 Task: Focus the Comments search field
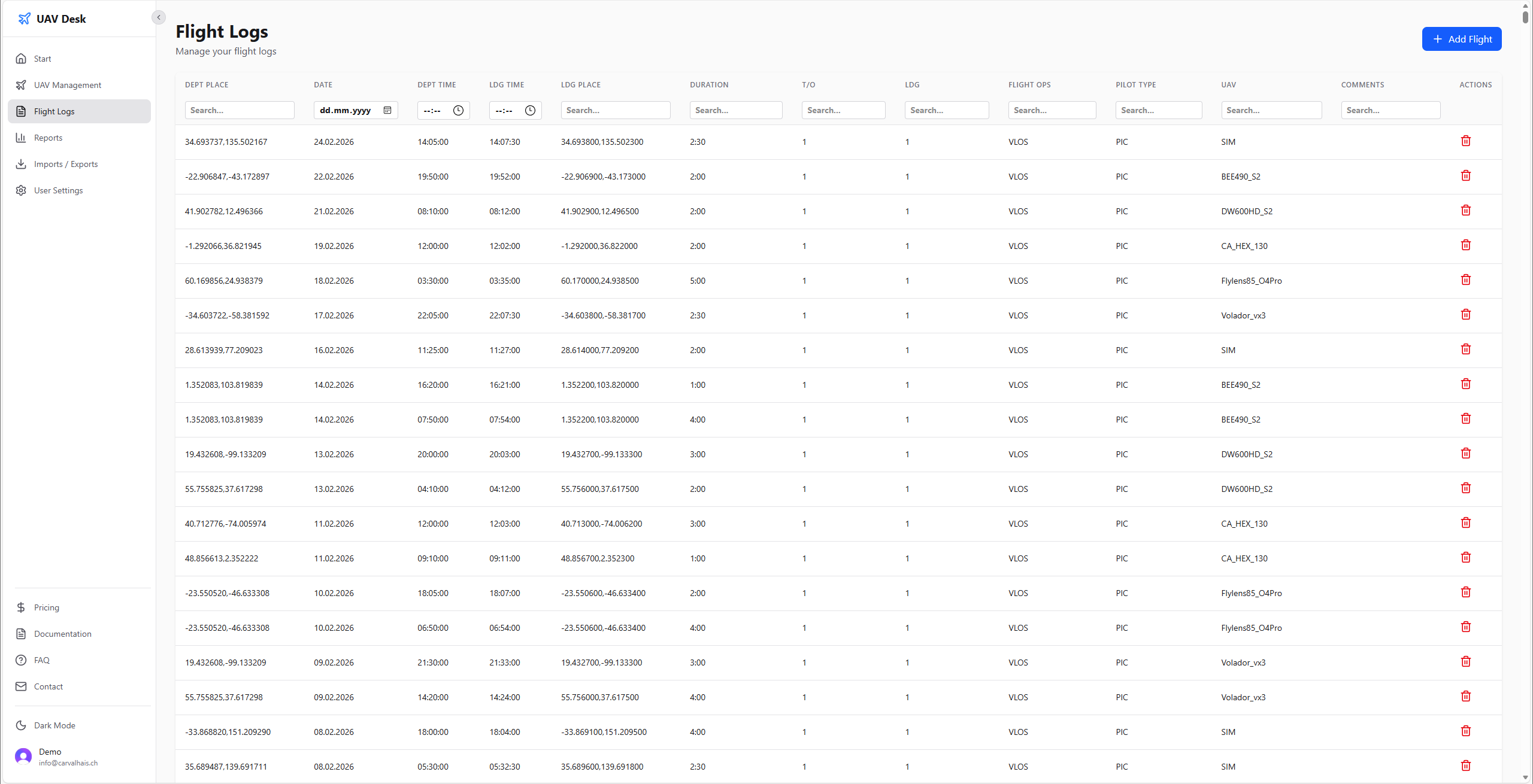[x=1390, y=110]
